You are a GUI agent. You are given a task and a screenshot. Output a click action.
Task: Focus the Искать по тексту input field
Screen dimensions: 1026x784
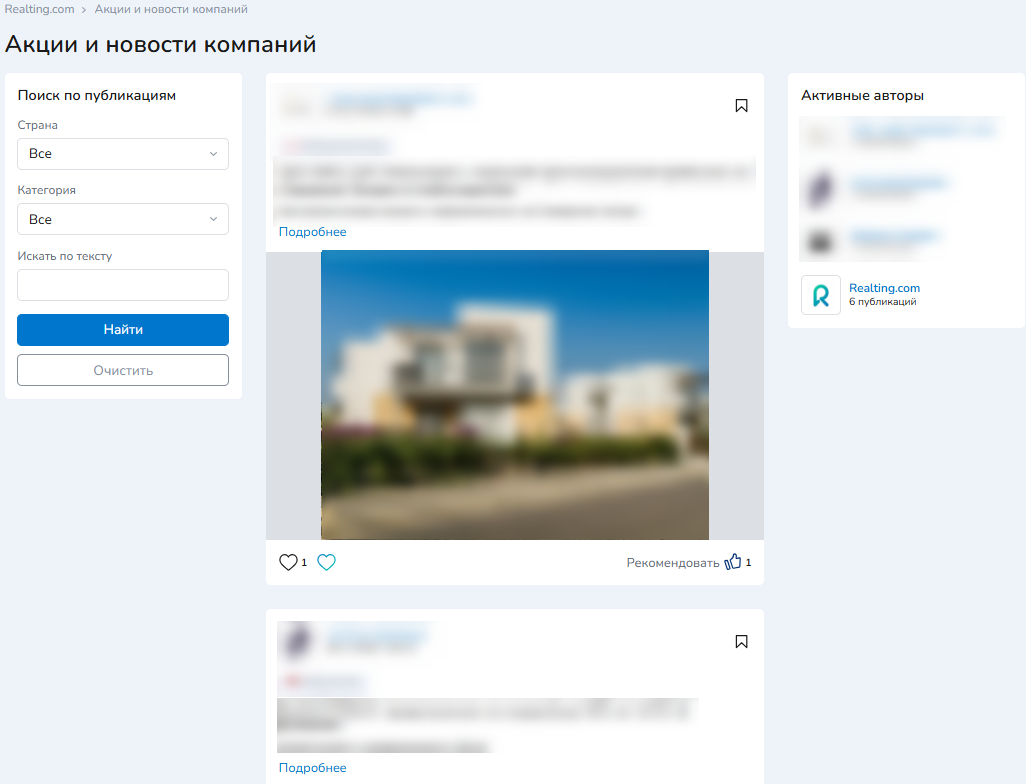coord(123,285)
